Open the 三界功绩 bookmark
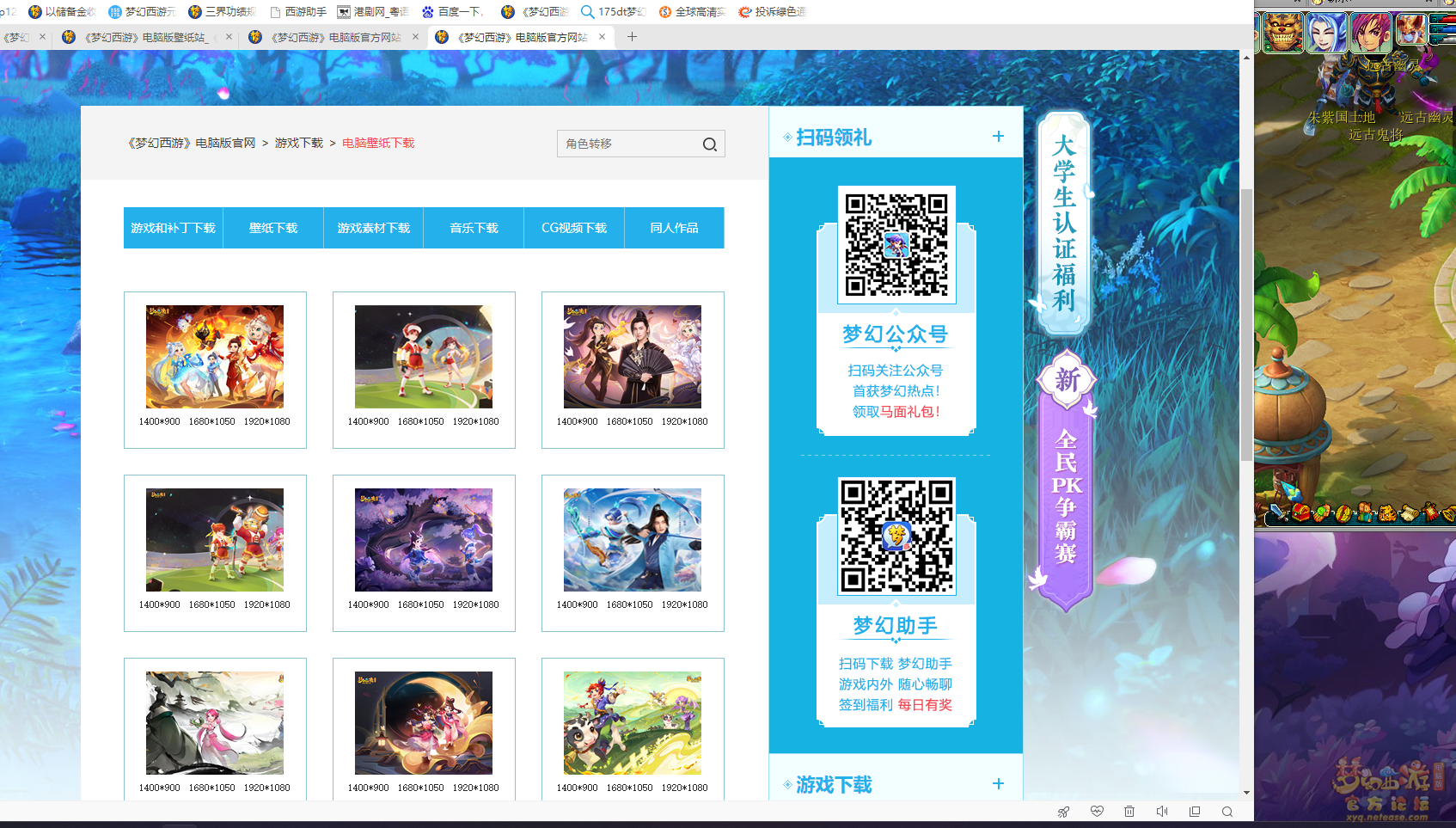 (223, 12)
